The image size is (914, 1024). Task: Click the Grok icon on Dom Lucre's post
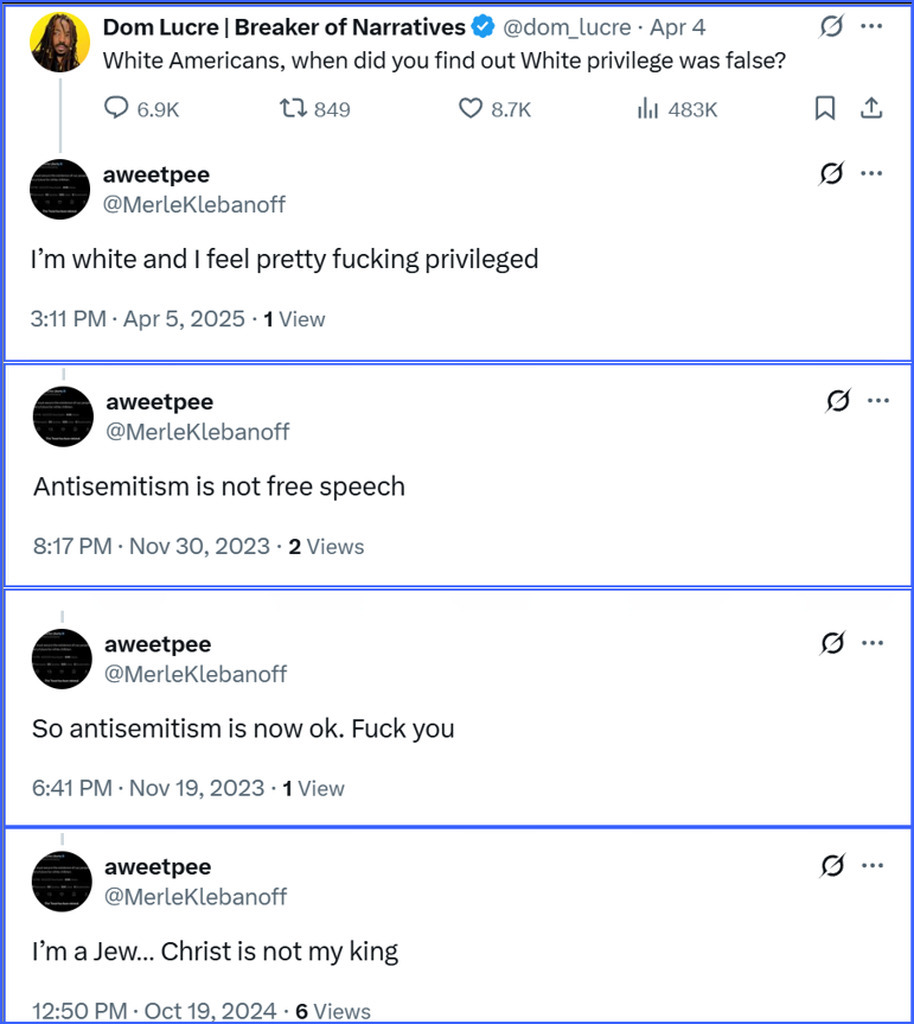(x=831, y=27)
